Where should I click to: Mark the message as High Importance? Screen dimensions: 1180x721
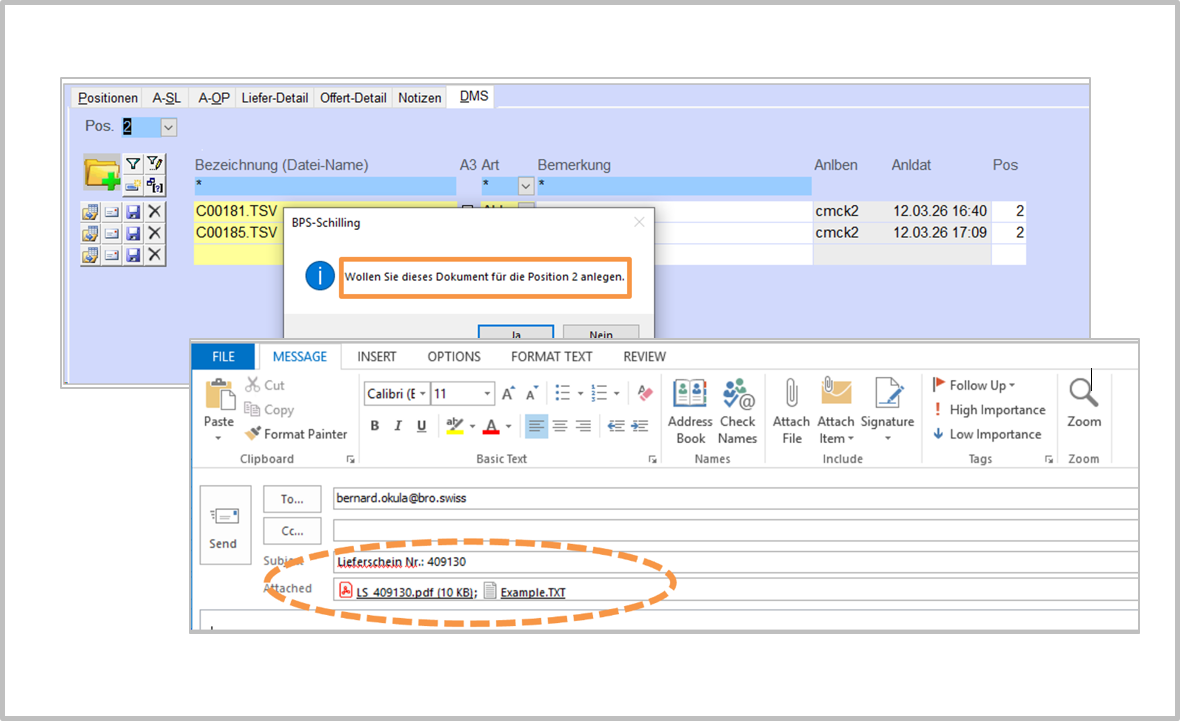pos(988,410)
